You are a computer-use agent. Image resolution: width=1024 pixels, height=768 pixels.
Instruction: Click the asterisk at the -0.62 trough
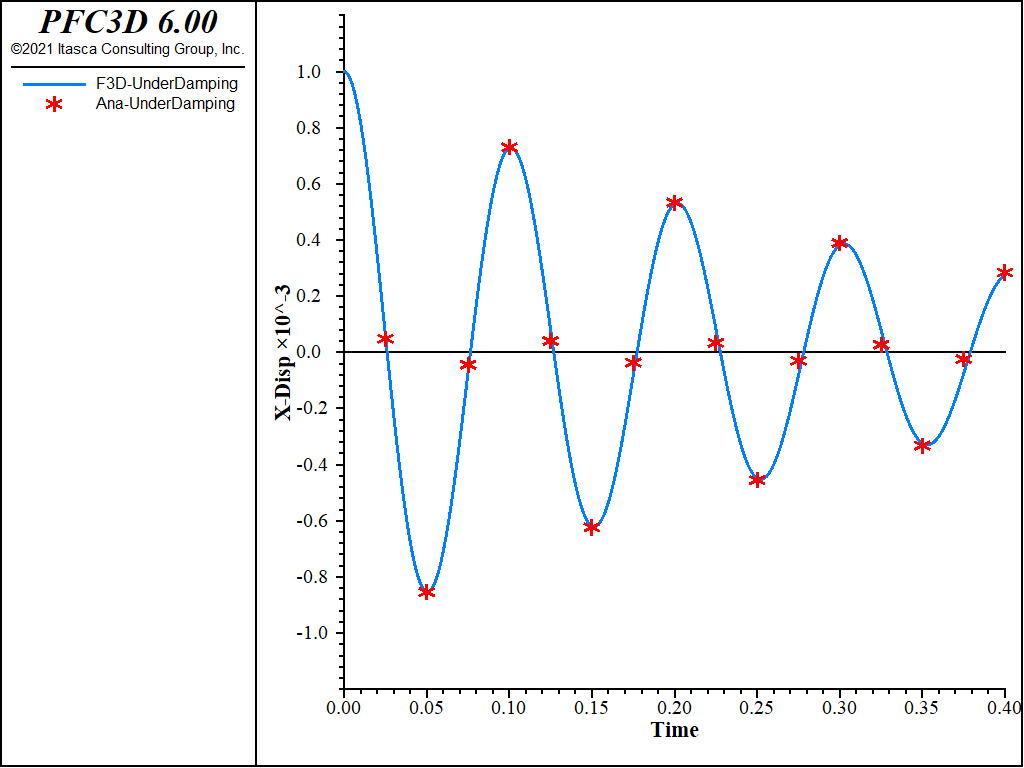pyautogui.click(x=592, y=528)
